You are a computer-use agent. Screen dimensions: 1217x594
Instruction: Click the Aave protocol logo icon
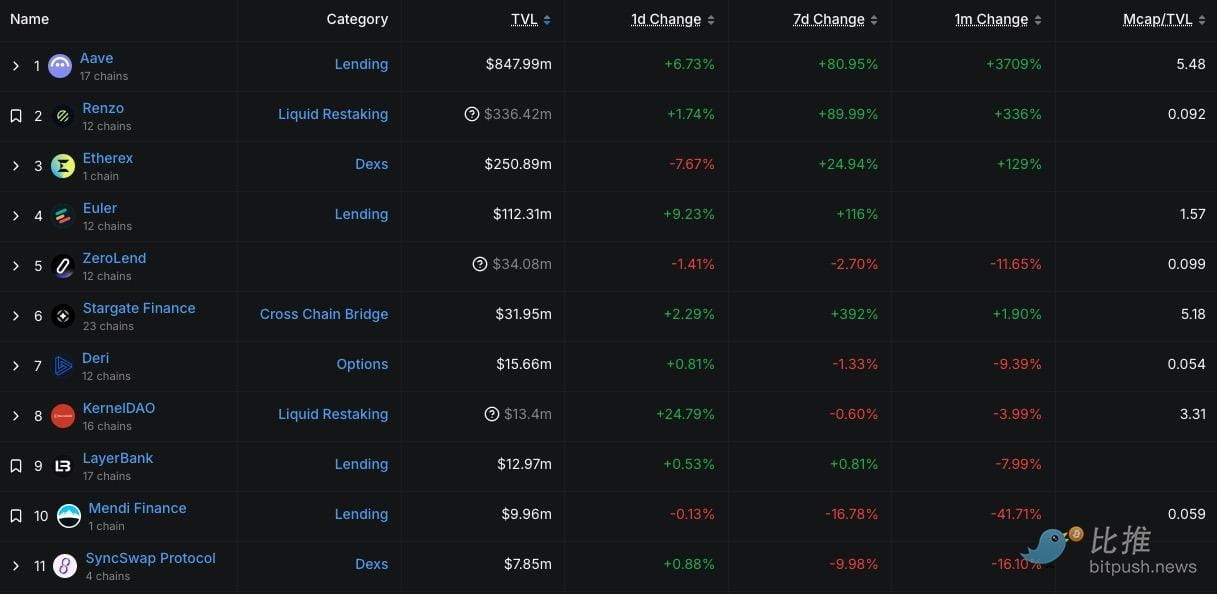60,66
